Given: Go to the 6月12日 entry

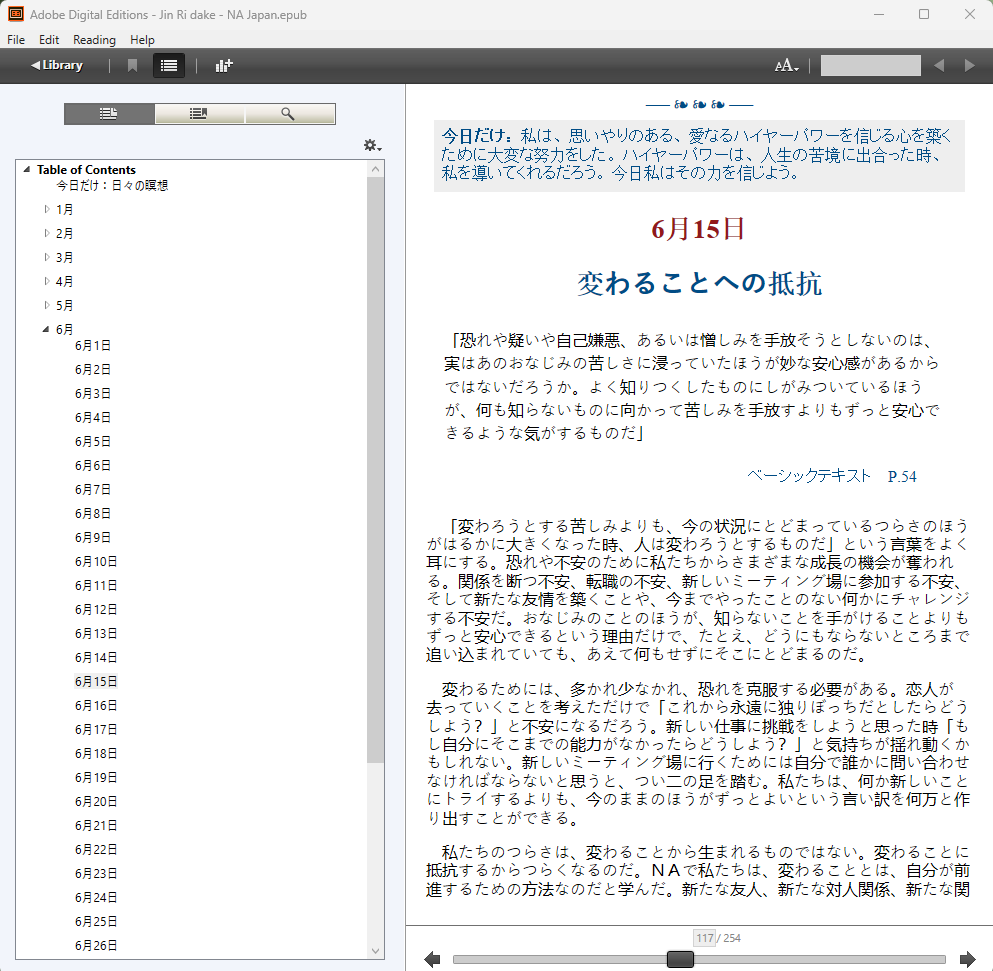Looking at the screenshot, I should 96,610.
